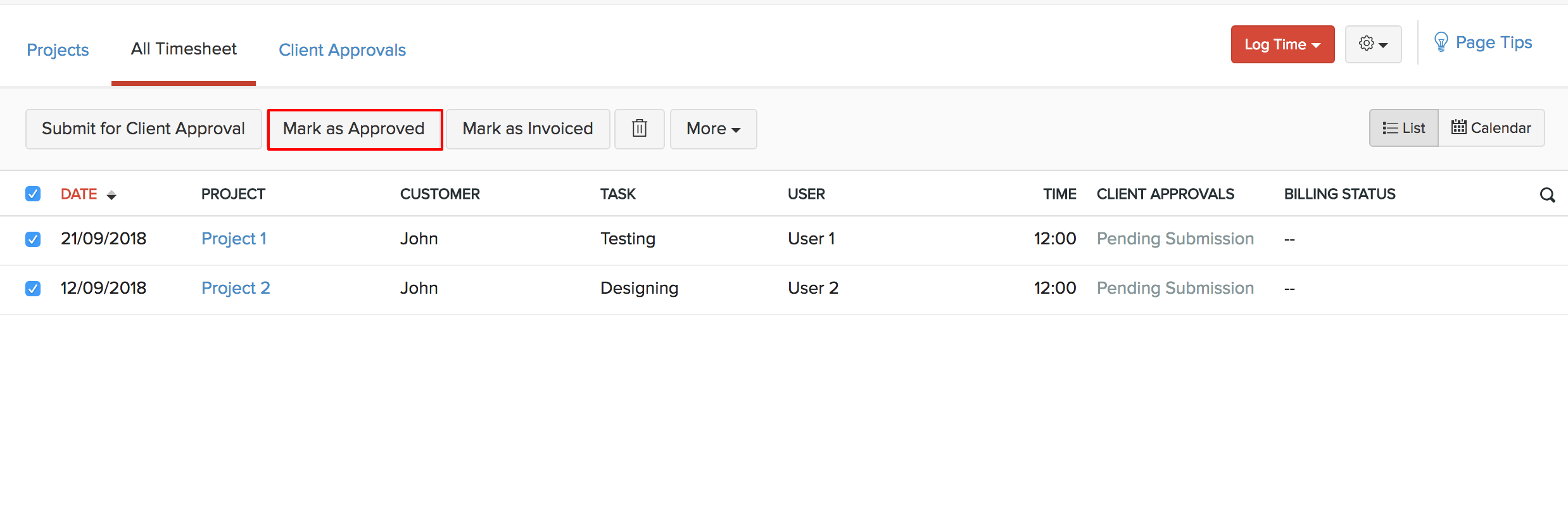Image resolution: width=1568 pixels, height=509 pixels.
Task: Click the search magnifier icon in table header
Action: 1546,195
